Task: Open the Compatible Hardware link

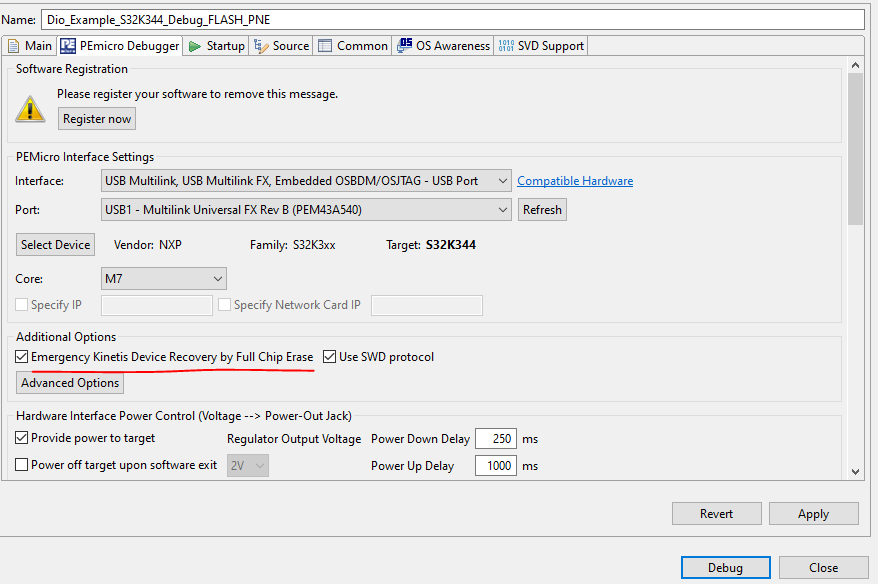Action: pyautogui.click(x=574, y=180)
